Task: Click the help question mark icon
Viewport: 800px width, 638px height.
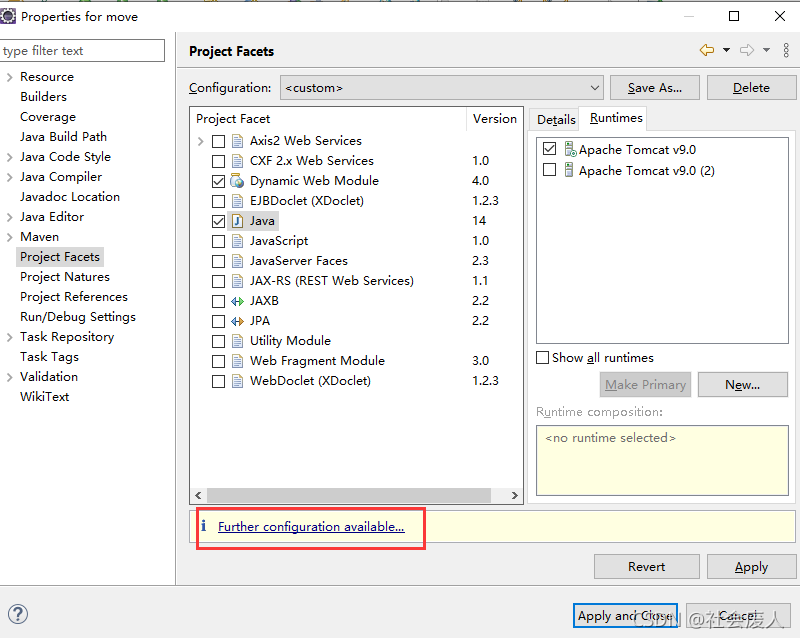Action: [18, 614]
